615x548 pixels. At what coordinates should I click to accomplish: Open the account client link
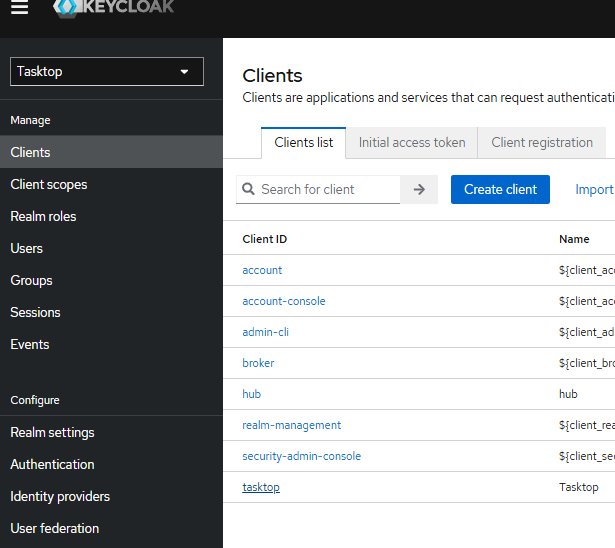tap(262, 270)
